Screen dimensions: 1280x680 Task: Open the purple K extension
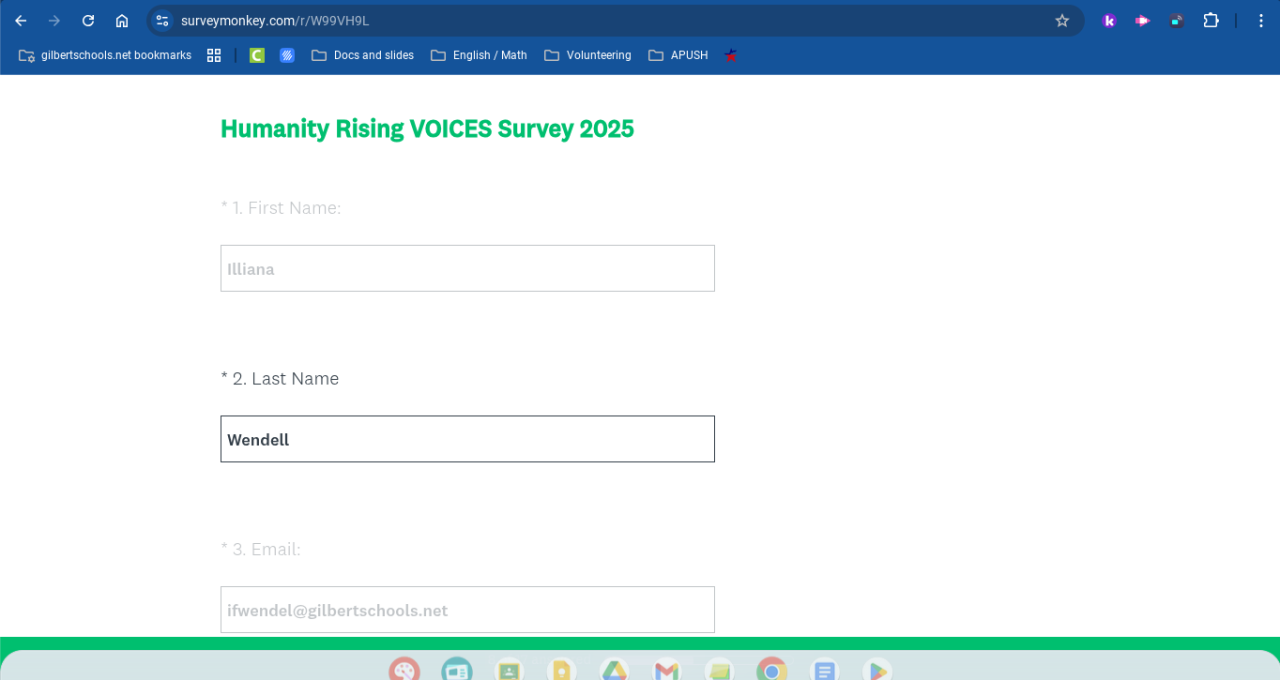(x=1109, y=20)
